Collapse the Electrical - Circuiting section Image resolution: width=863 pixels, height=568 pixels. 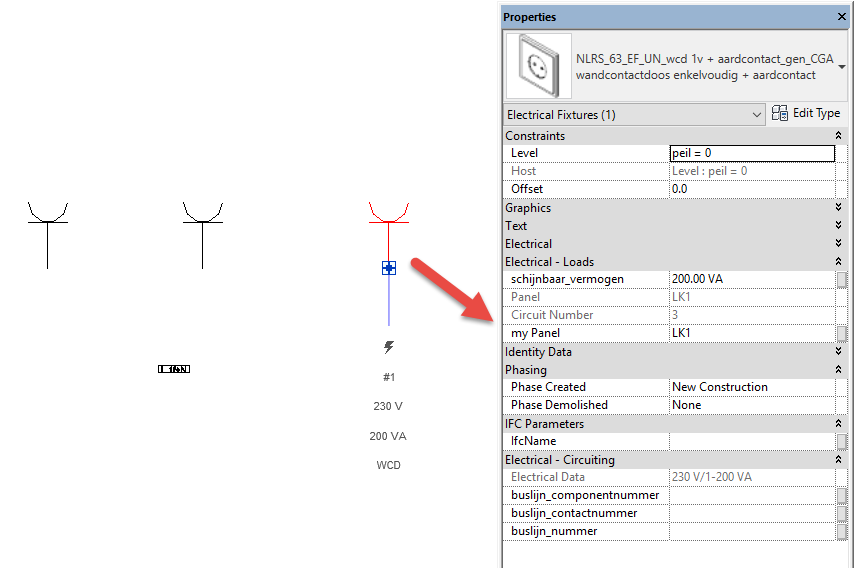(838, 460)
